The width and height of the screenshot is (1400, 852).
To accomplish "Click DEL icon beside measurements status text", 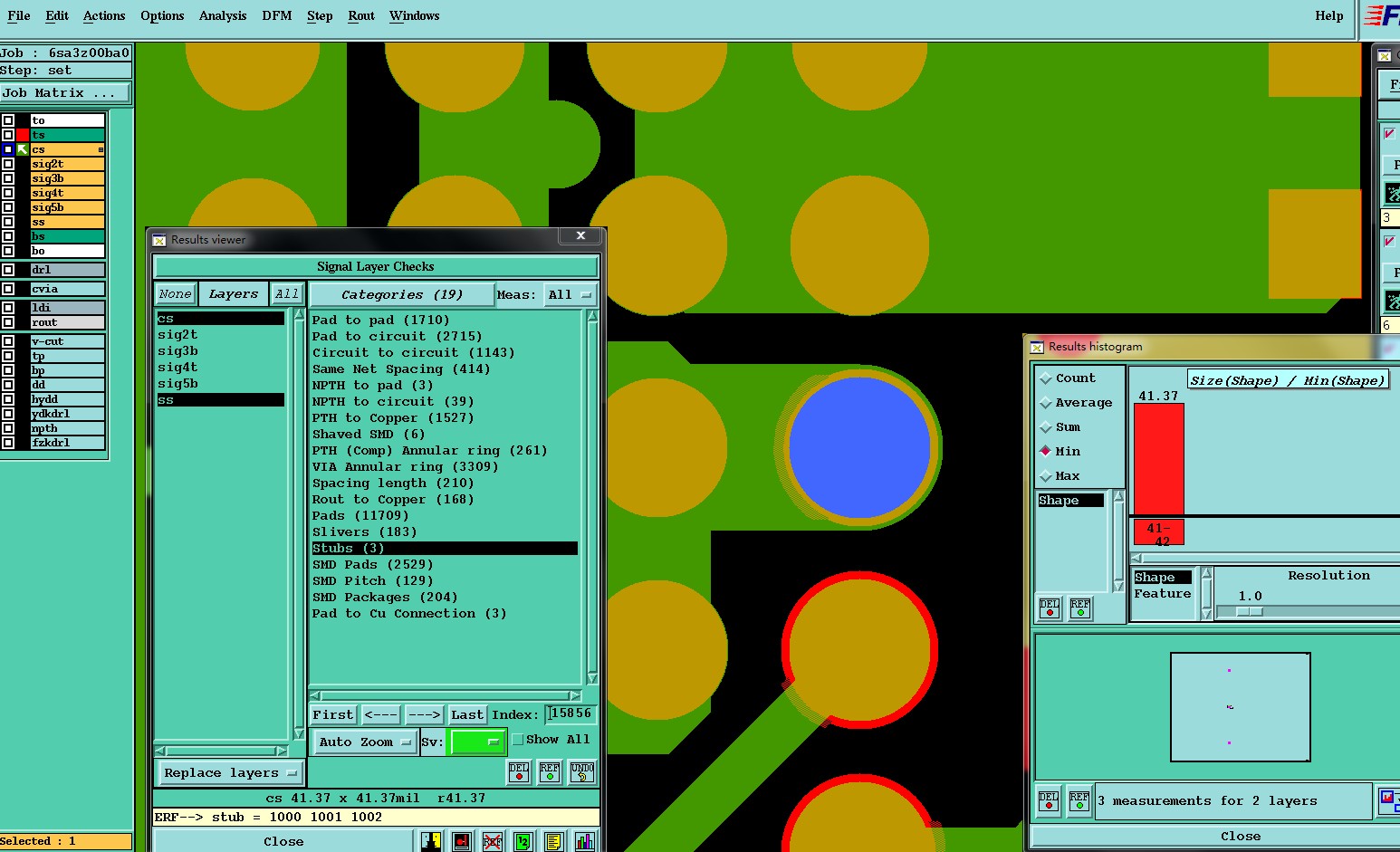I will [1049, 800].
